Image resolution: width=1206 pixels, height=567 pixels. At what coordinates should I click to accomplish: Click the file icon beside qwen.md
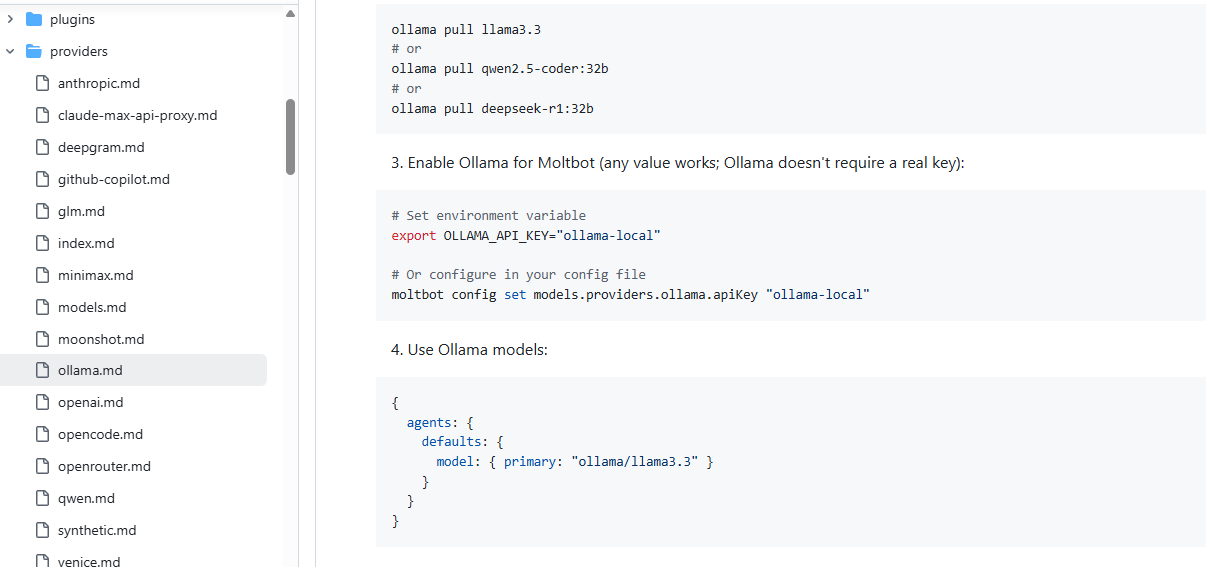(x=42, y=498)
